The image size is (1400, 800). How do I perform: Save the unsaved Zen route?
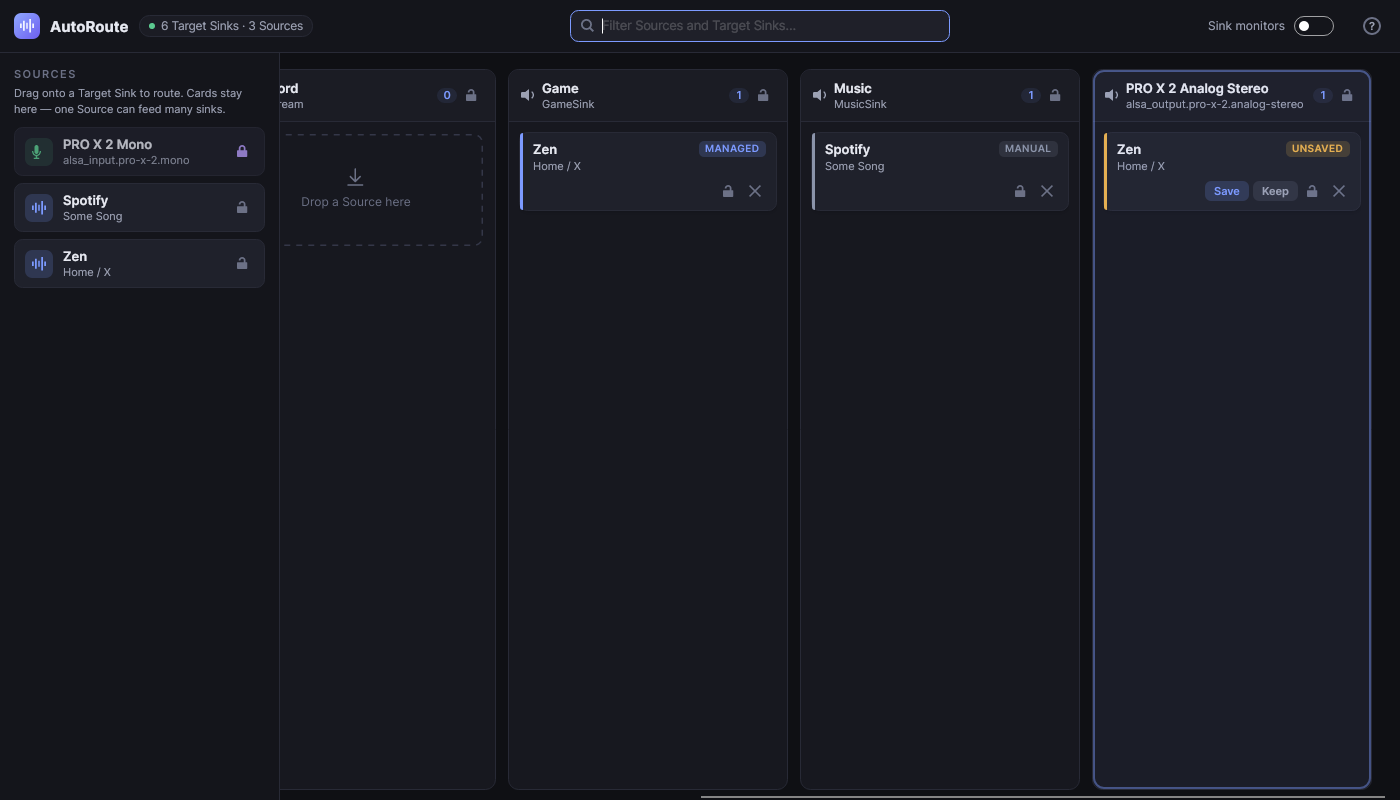[x=1227, y=191]
